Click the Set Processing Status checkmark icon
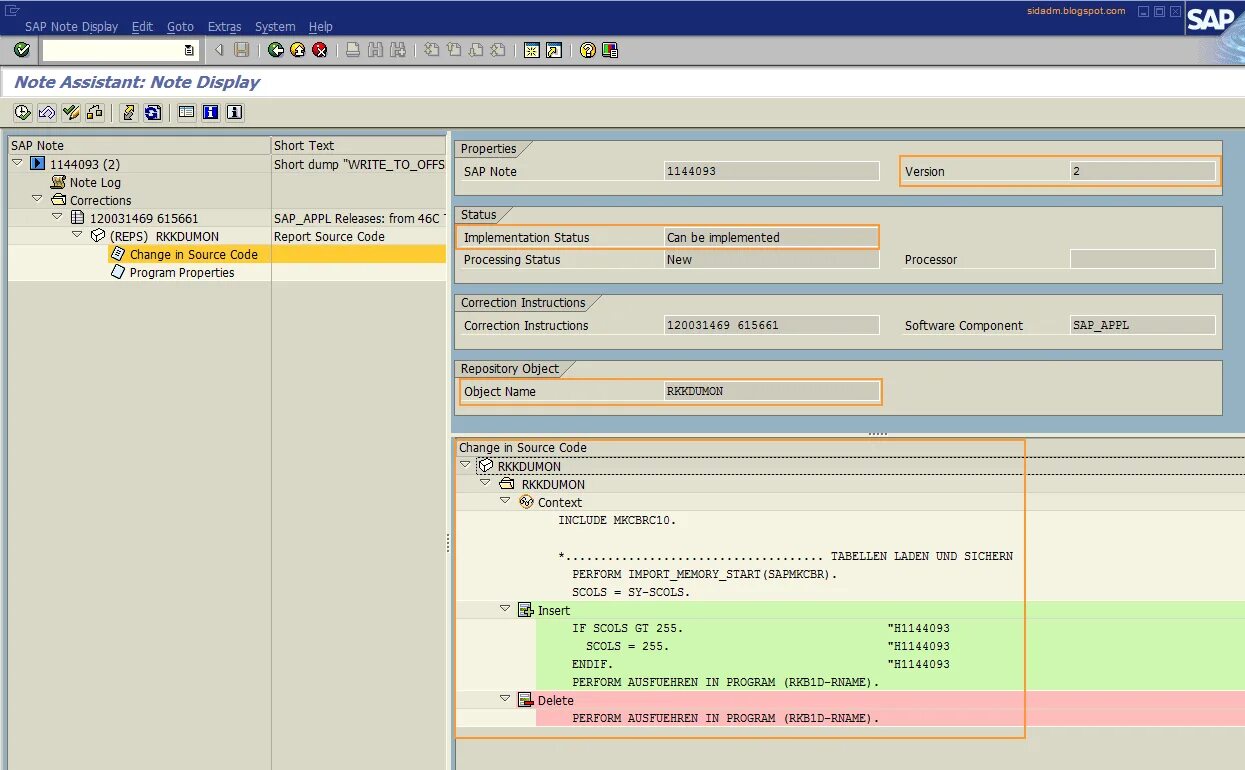 click(70, 113)
